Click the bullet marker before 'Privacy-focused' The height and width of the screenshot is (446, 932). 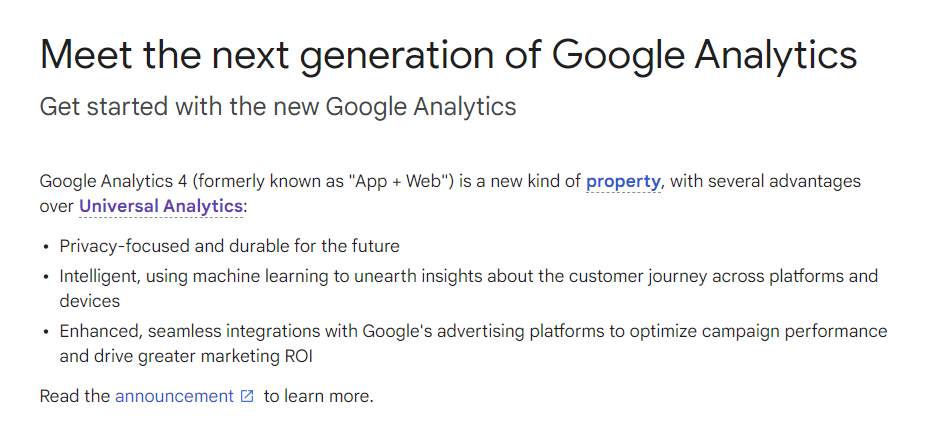46,247
